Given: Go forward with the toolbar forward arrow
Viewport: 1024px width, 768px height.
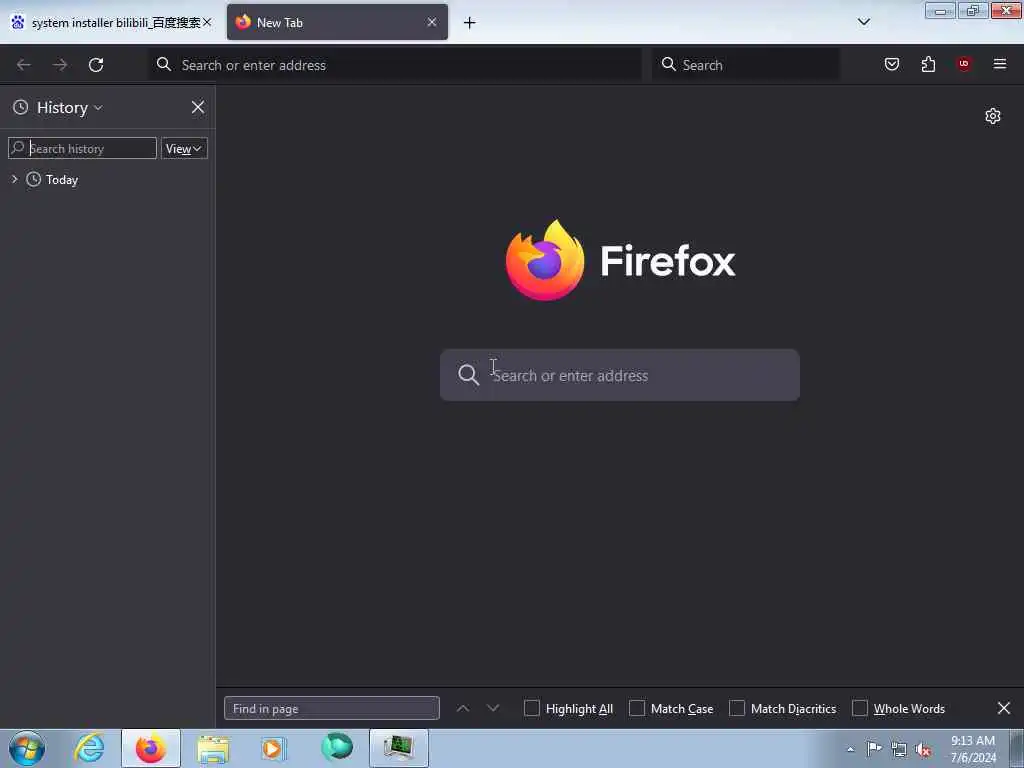Looking at the screenshot, I should tap(60, 65).
